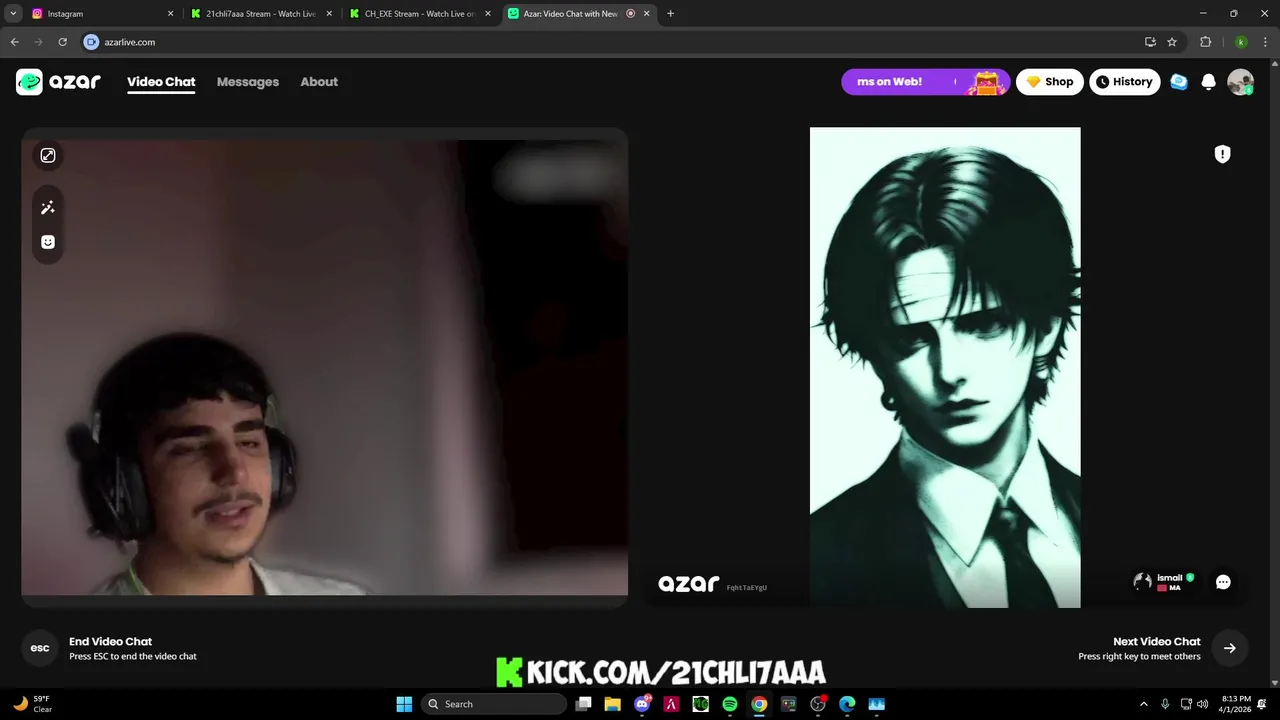Open the Chrome profile button
The image size is (1280, 720).
click(1241, 42)
